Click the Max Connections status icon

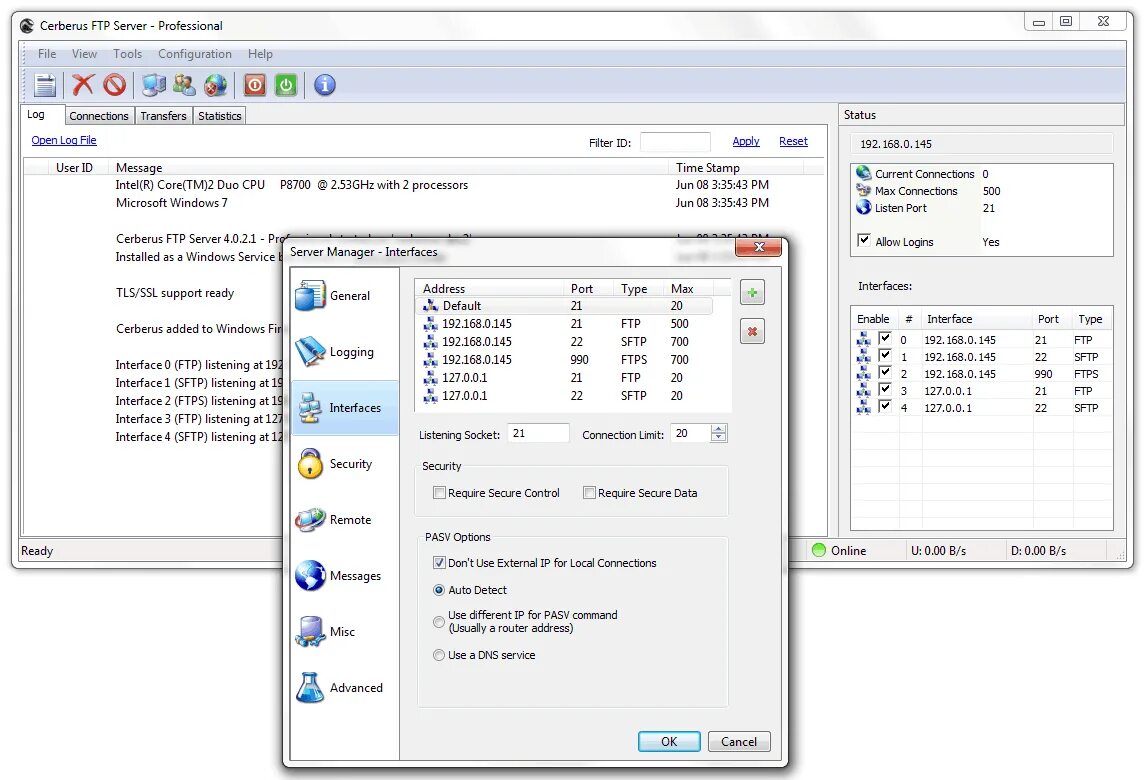(864, 190)
